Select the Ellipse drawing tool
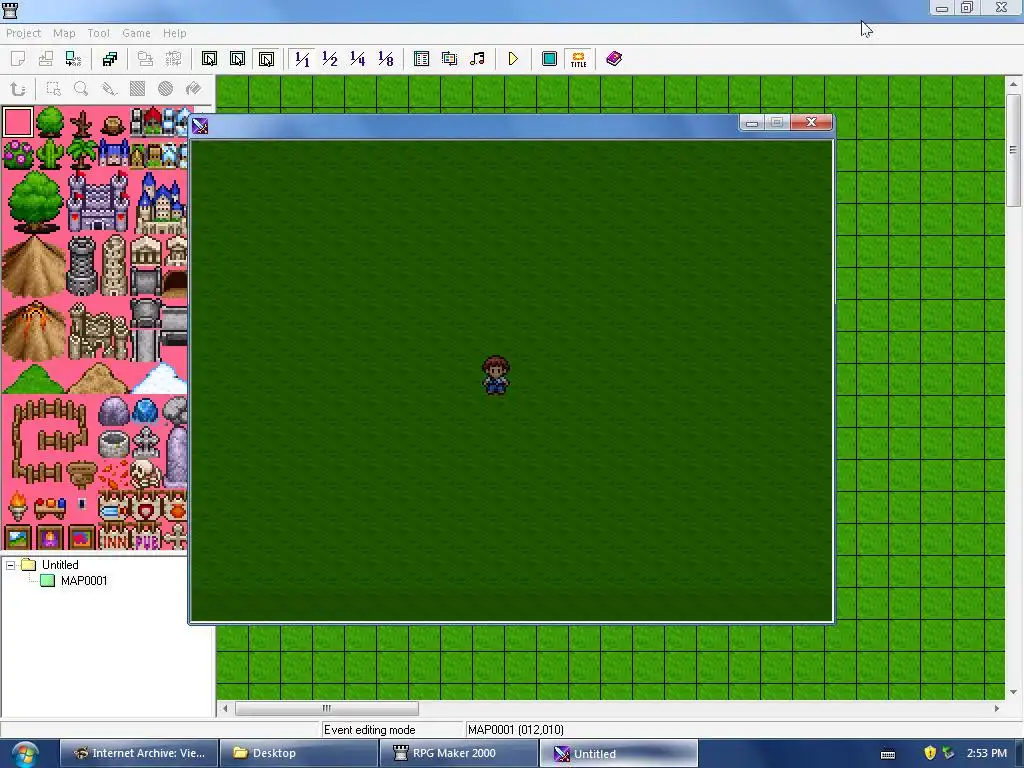This screenshot has width=1024, height=768. [x=165, y=89]
